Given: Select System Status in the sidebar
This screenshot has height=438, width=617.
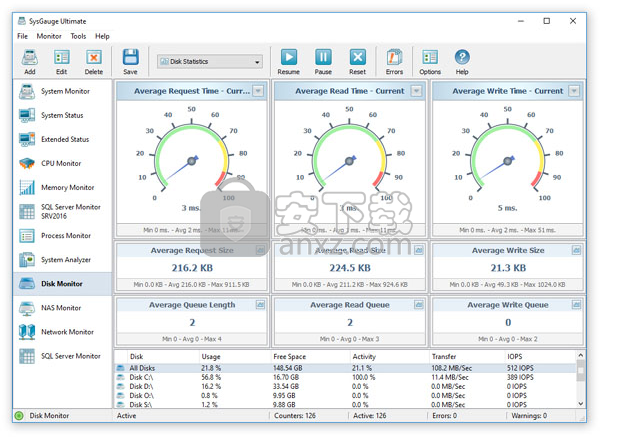Looking at the screenshot, I should coord(62,115).
